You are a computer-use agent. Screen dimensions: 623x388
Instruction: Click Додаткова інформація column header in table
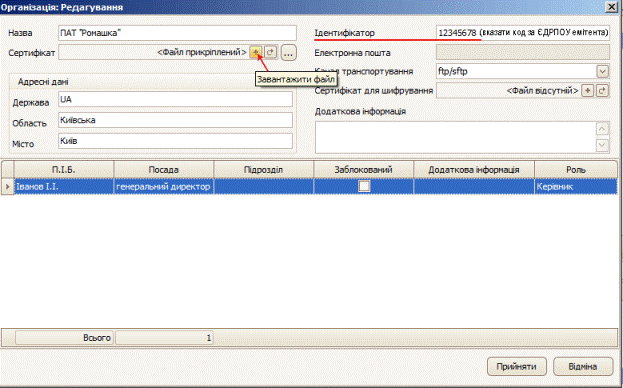(x=474, y=170)
